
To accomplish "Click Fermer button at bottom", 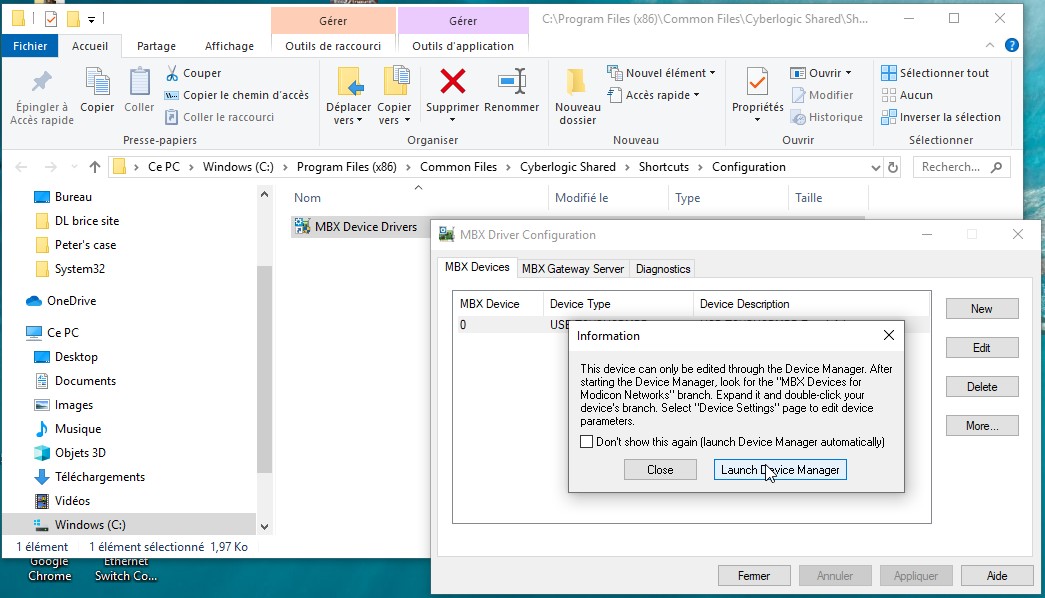I will click(754, 575).
